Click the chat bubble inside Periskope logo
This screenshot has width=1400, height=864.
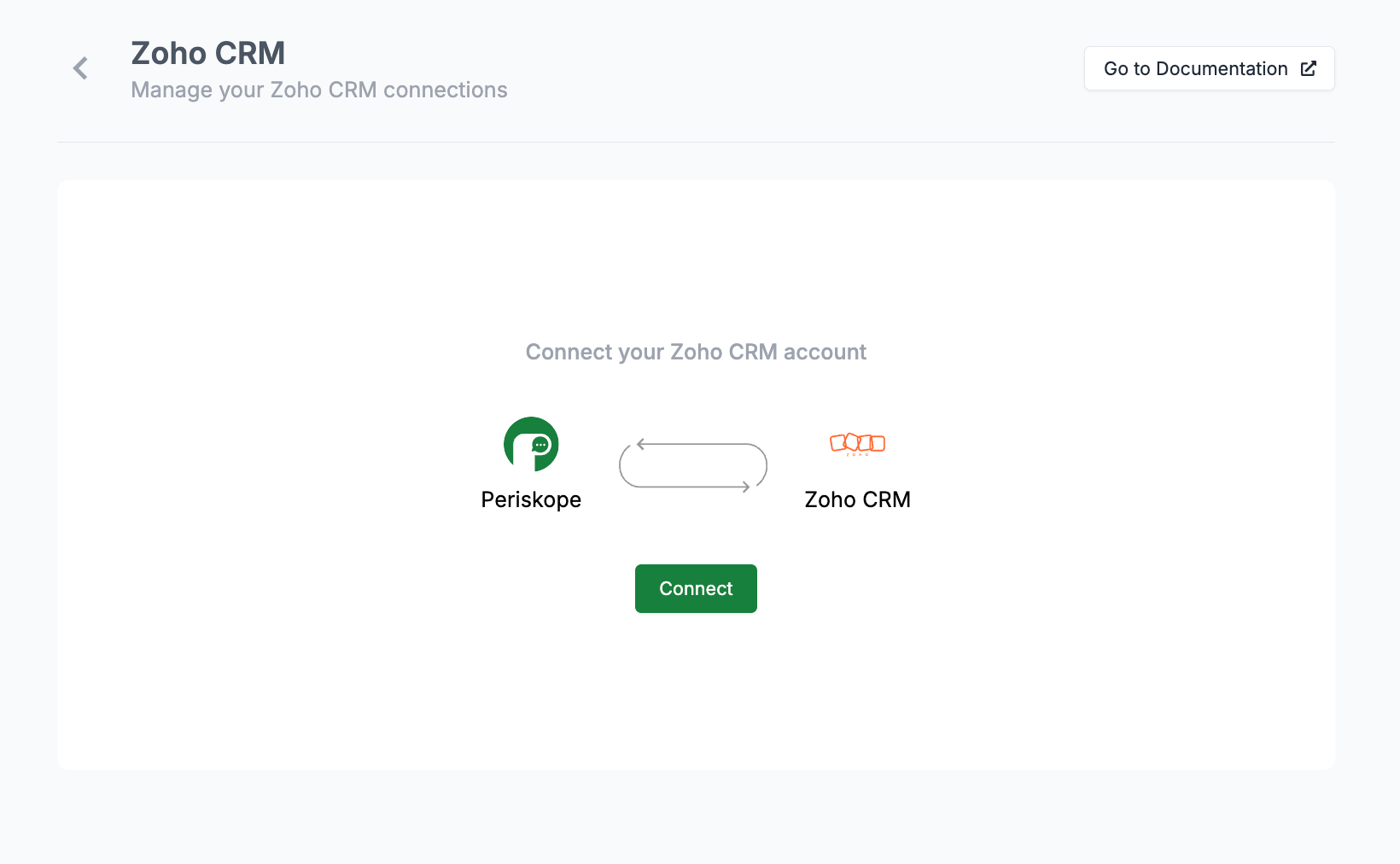[540, 445]
